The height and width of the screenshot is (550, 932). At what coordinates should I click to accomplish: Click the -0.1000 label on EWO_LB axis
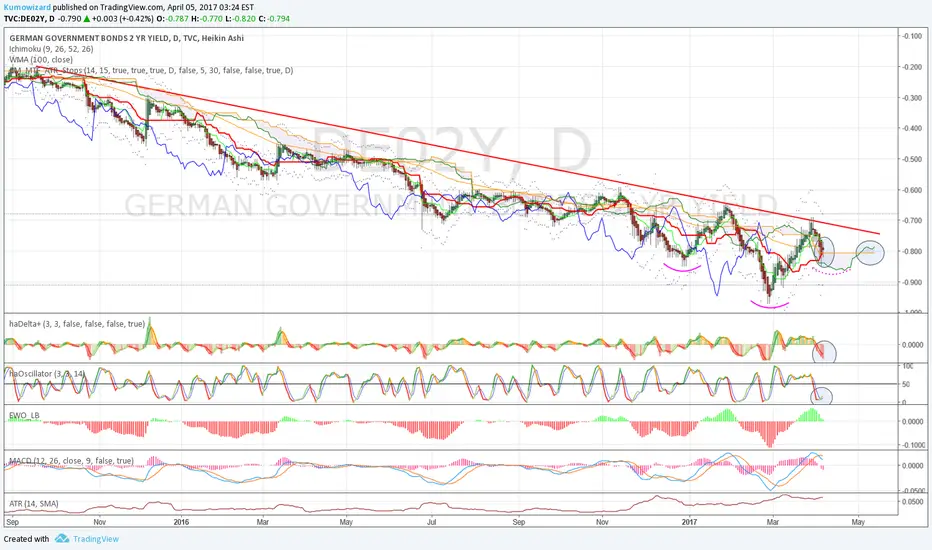pyautogui.click(x=914, y=445)
